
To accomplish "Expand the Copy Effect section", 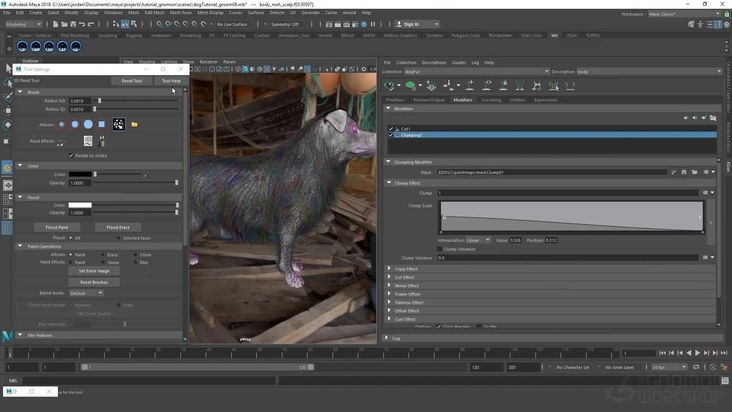I will (407, 269).
